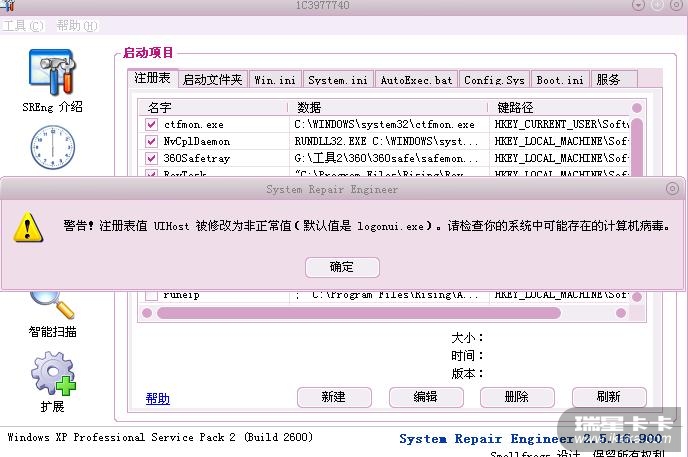Click 确定 to dismiss the warning

[x=342, y=267]
